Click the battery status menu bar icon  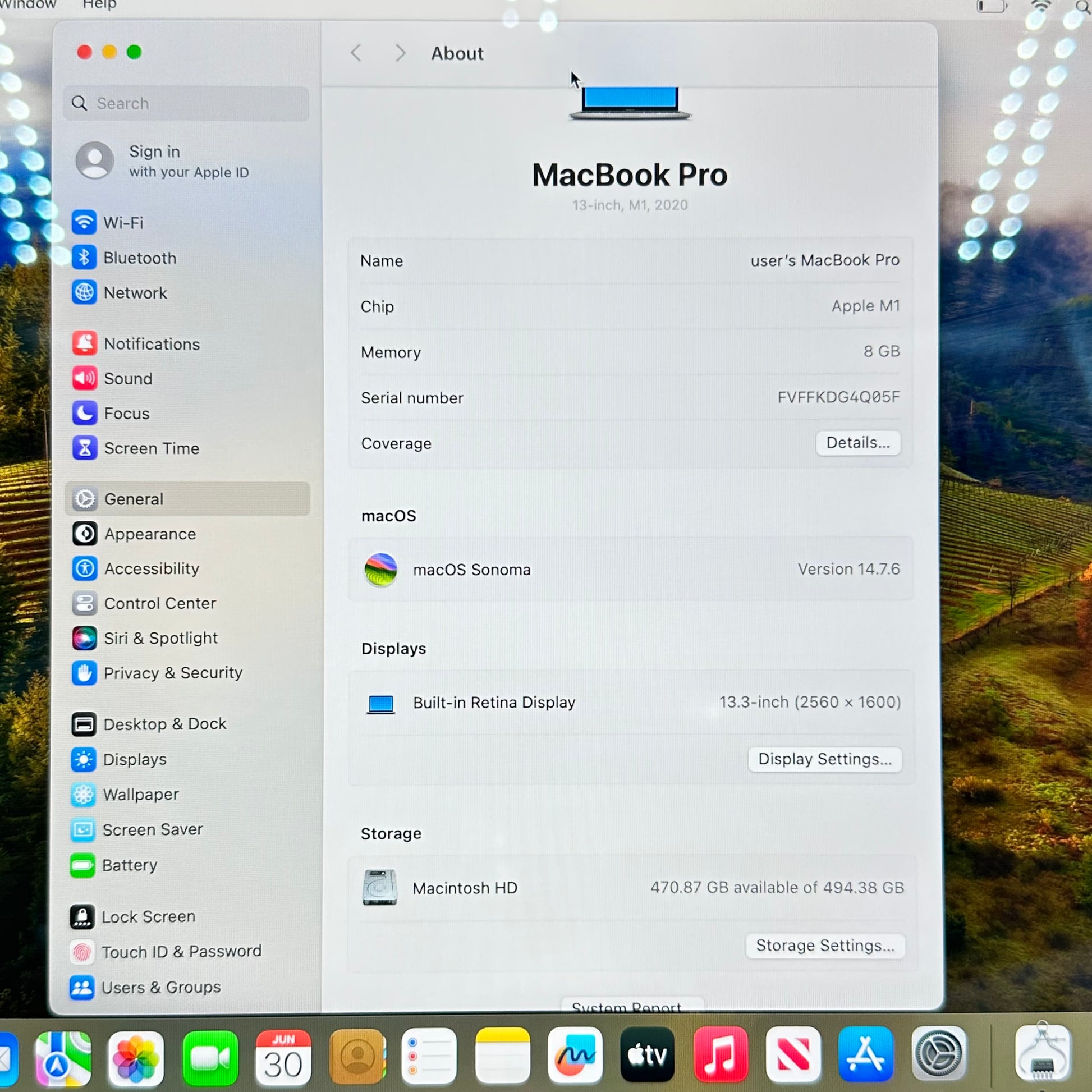(992, 6)
